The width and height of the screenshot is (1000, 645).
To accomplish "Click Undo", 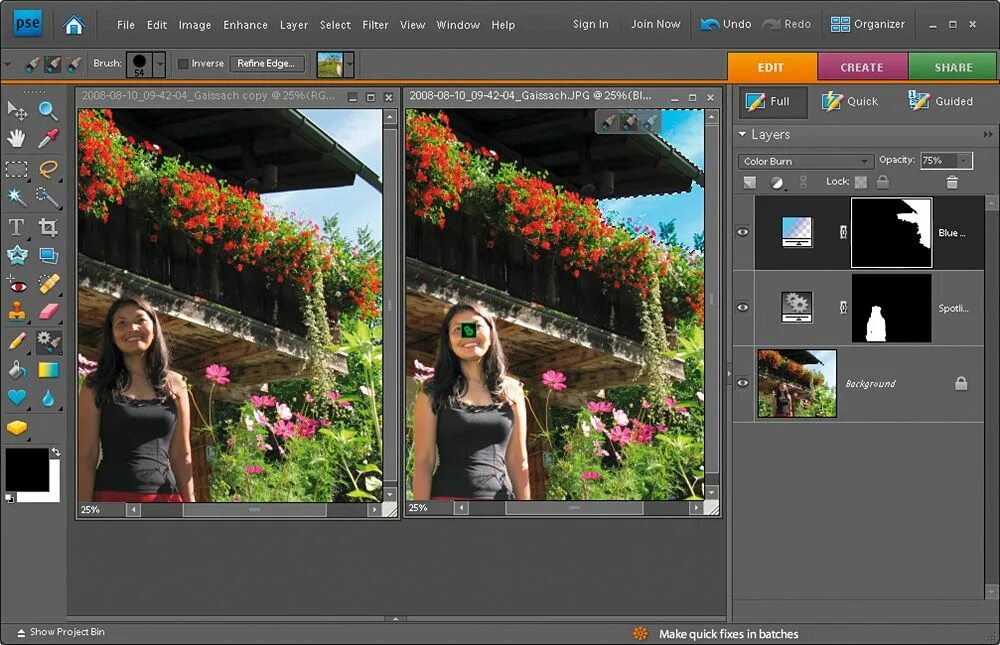I will [x=726, y=24].
